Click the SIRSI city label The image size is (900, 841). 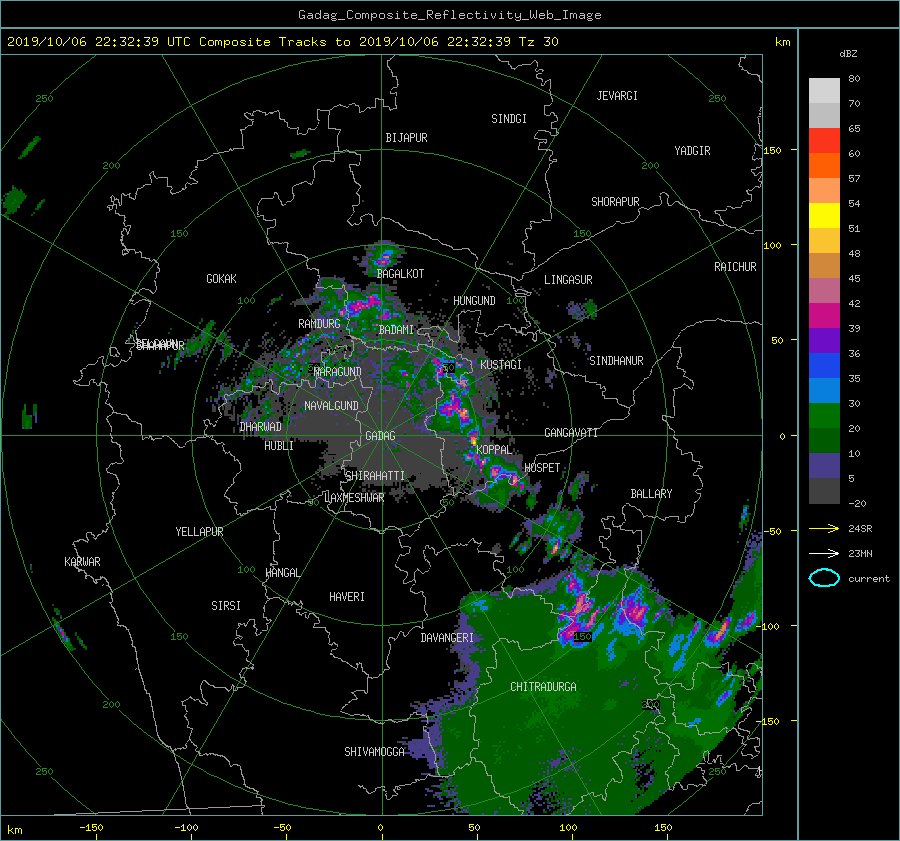[x=226, y=606]
